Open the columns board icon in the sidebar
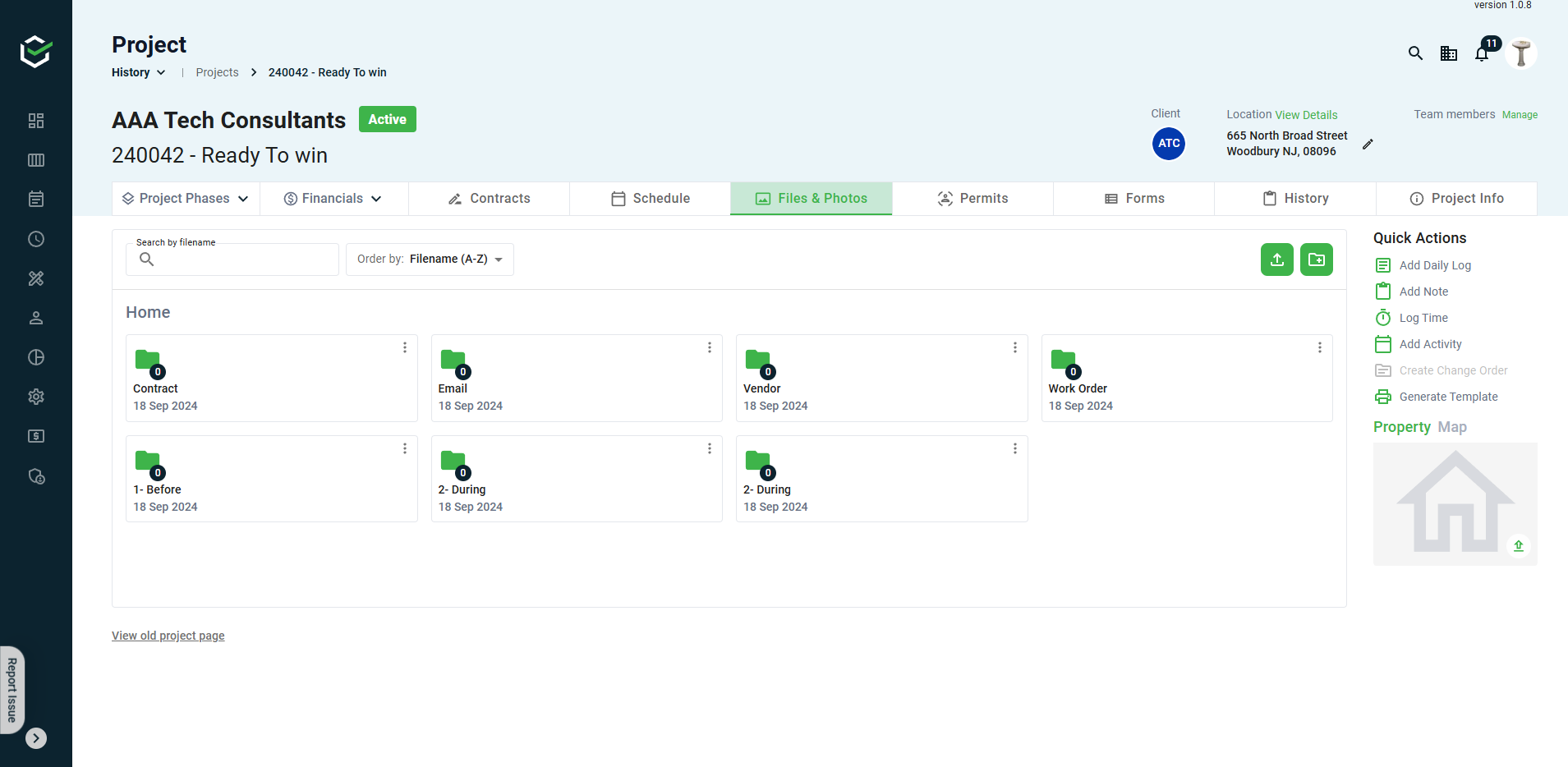Image resolution: width=1568 pixels, height=767 pixels. coord(36,160)
